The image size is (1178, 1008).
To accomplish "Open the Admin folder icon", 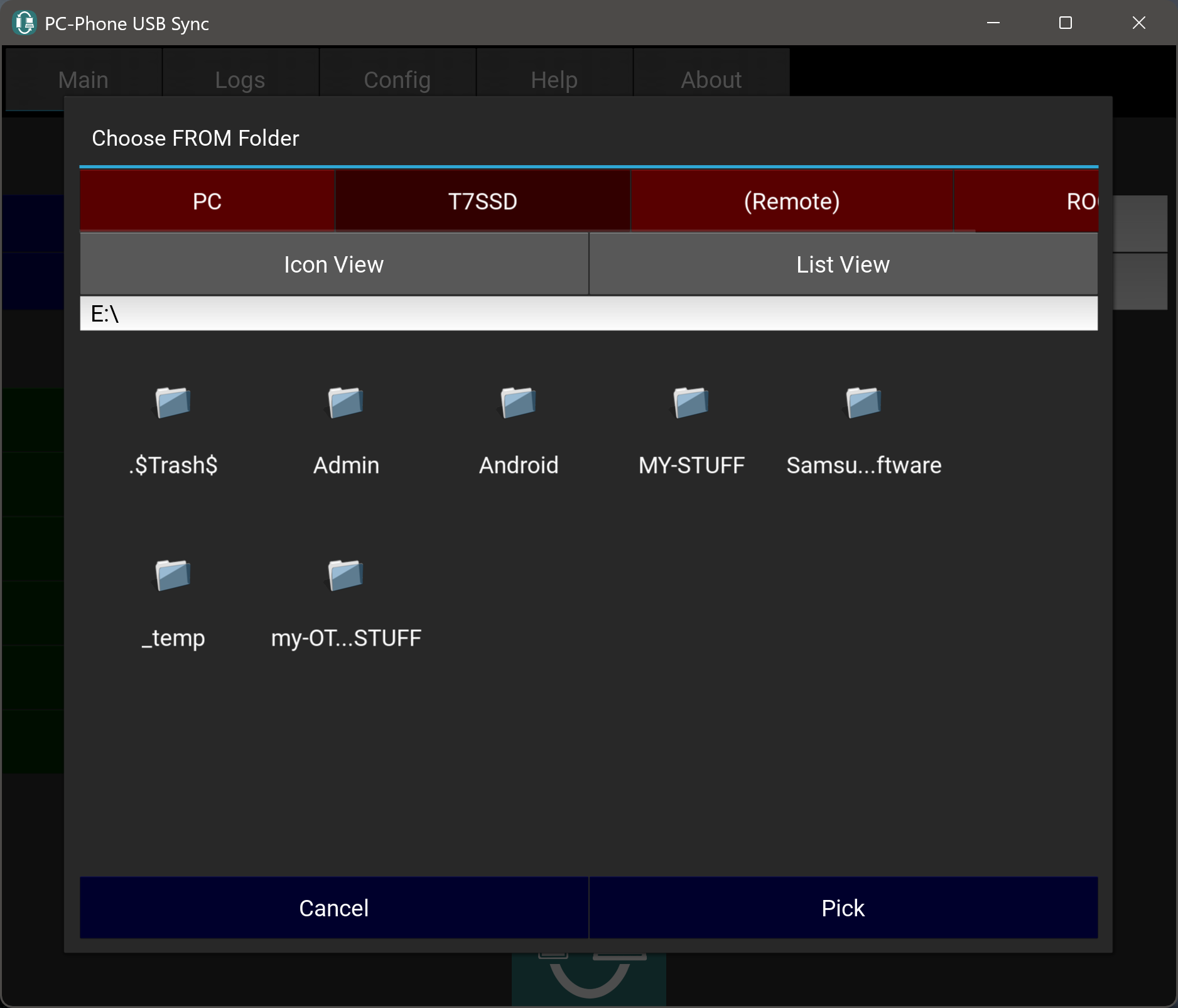I will tap(345, 403).
